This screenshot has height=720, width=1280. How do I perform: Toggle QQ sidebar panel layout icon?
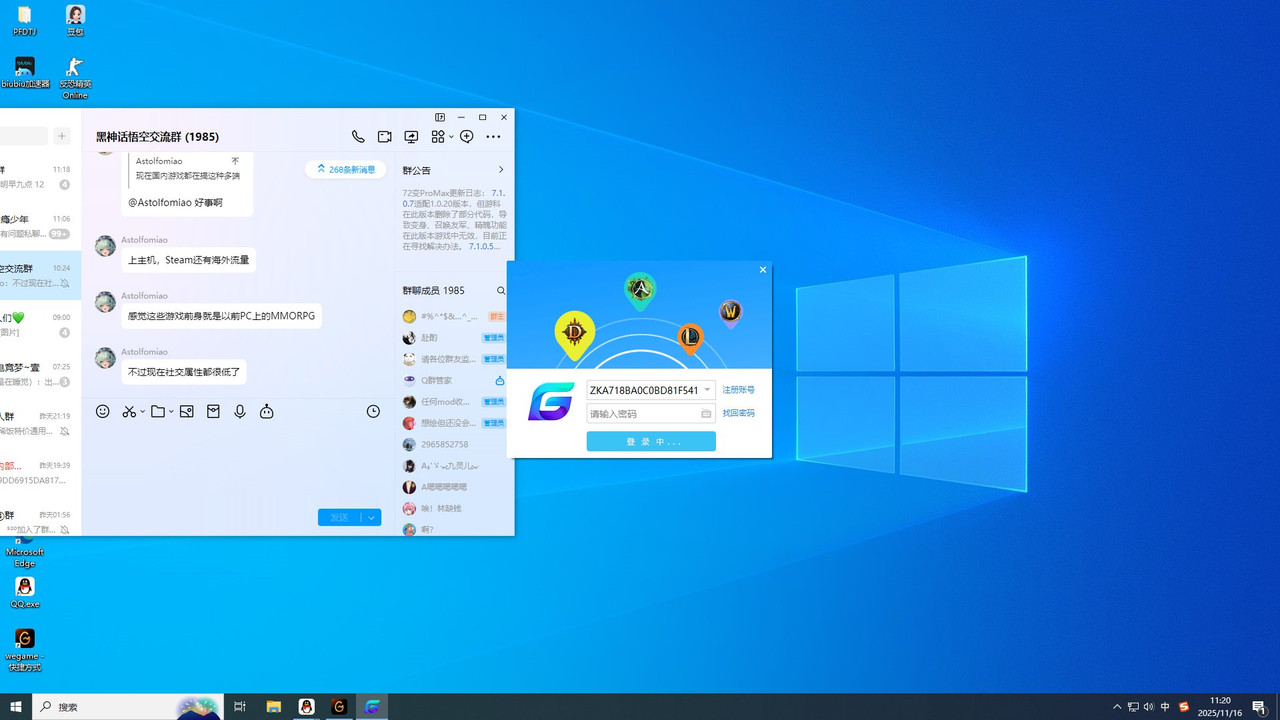click(x=440, y=117)
